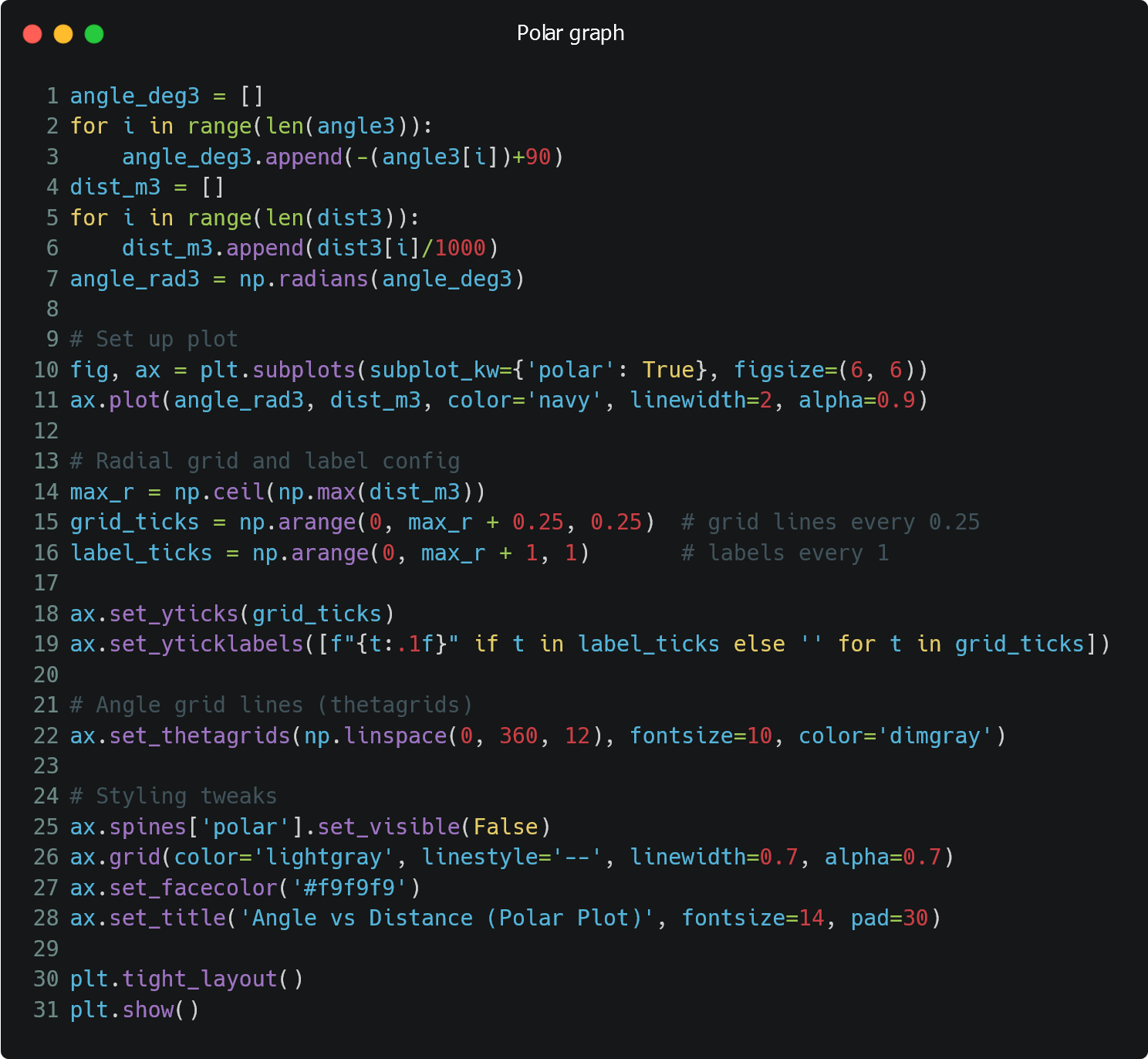Viewport: 1148px width, 1059px height.
Task: Click '# Styling tweaks' comment
Action: pyautogui.click(x=174, y=797)
